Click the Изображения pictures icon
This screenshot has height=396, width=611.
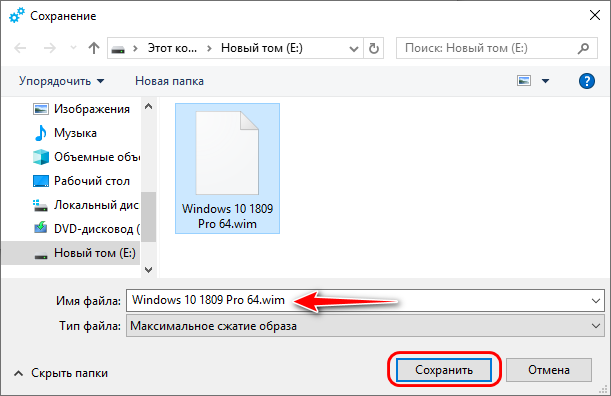point(41,109)
